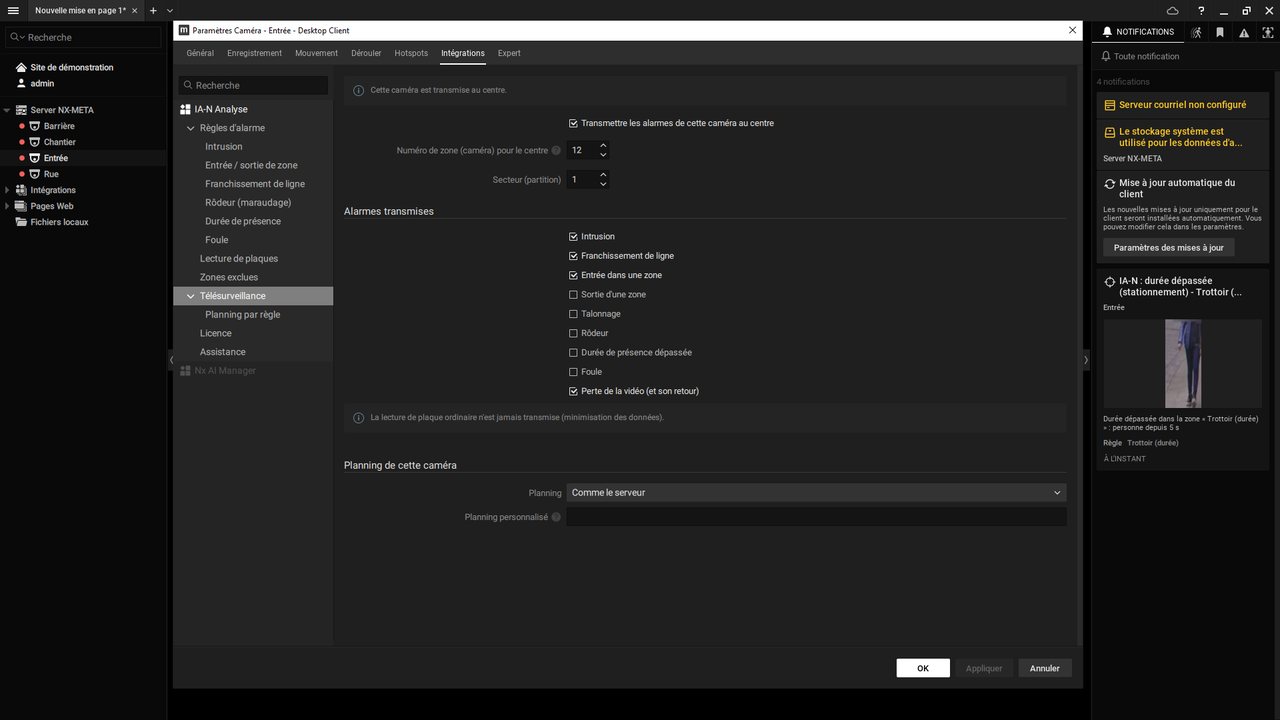
Task: Close the Nouvelle mise en page tab
Action: tap(134, 10)
